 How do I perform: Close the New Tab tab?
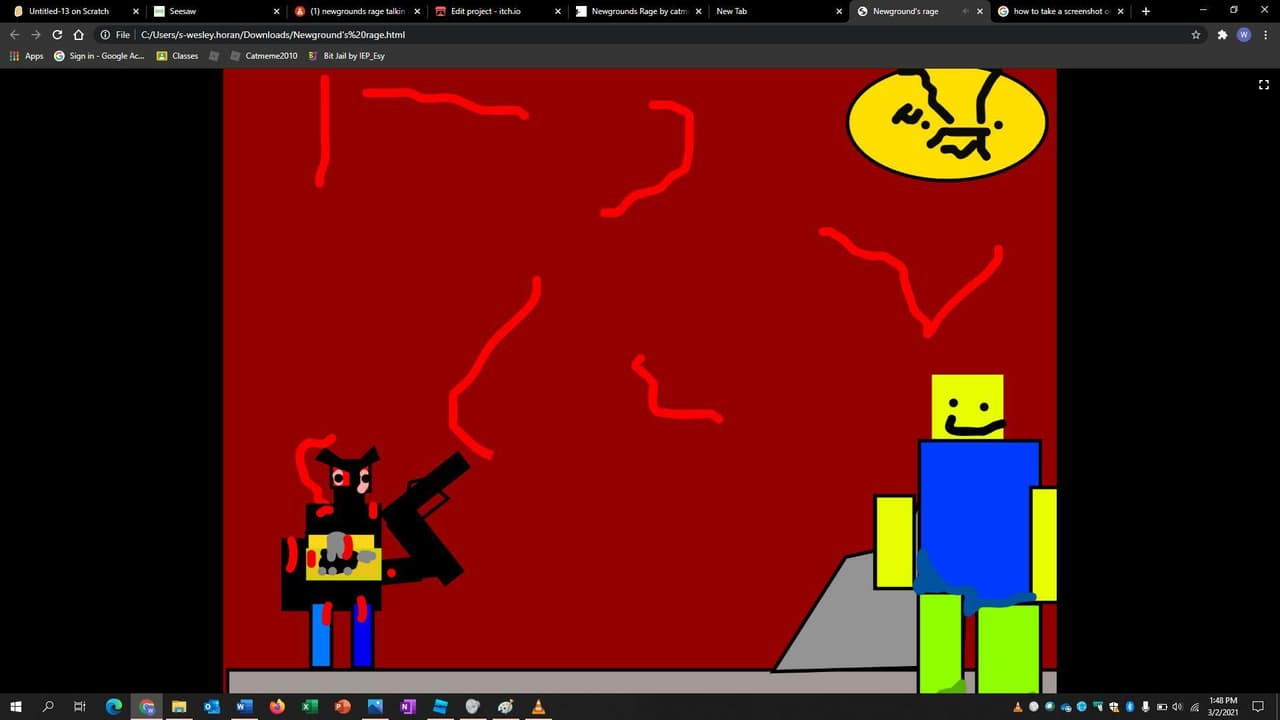pos(839,11)
